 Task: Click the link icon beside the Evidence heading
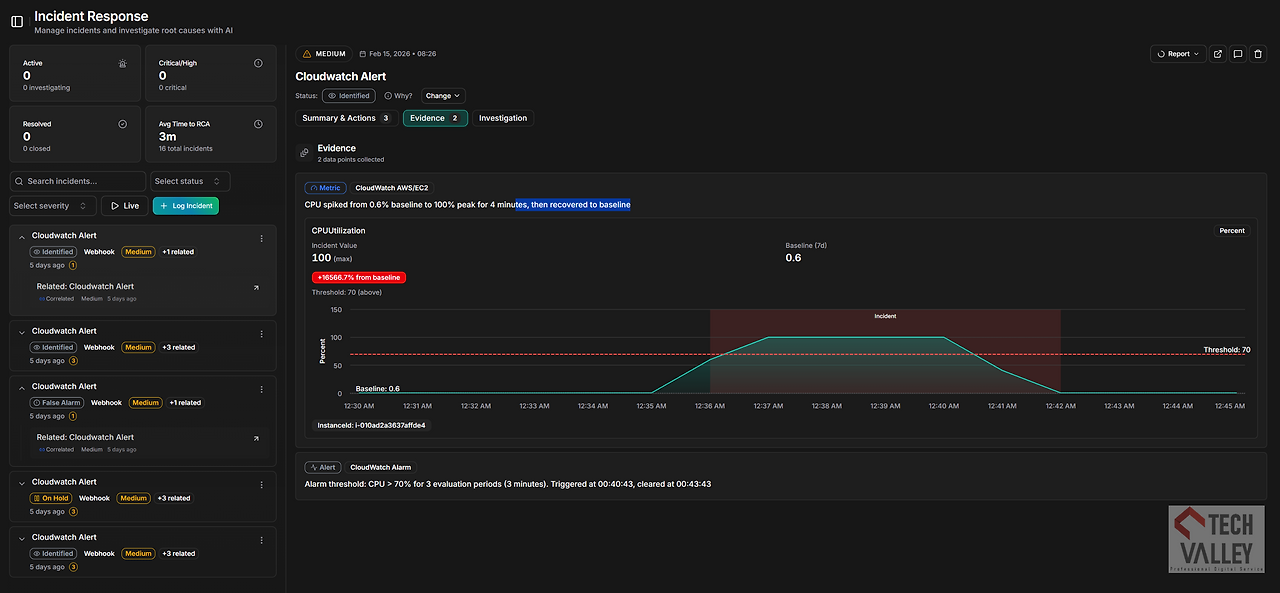[x=305, y=153]
